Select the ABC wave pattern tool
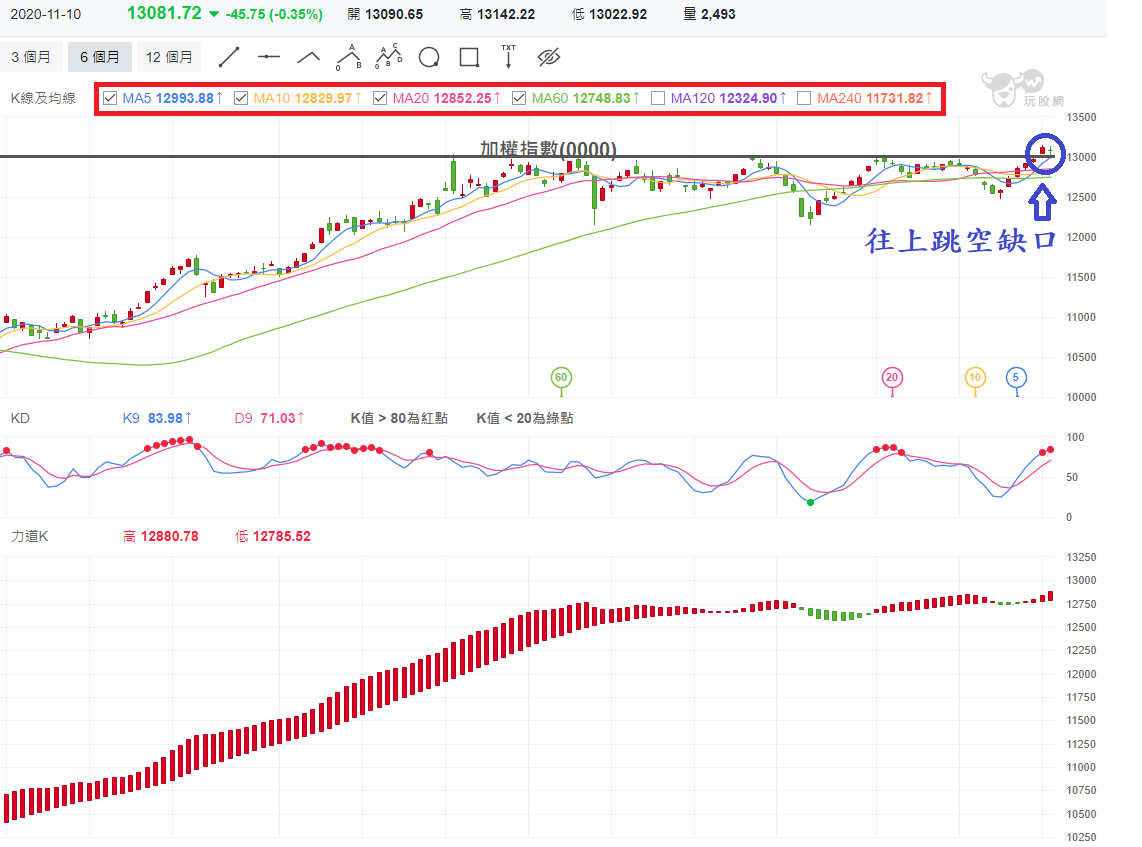 click(x=349, y=57)
